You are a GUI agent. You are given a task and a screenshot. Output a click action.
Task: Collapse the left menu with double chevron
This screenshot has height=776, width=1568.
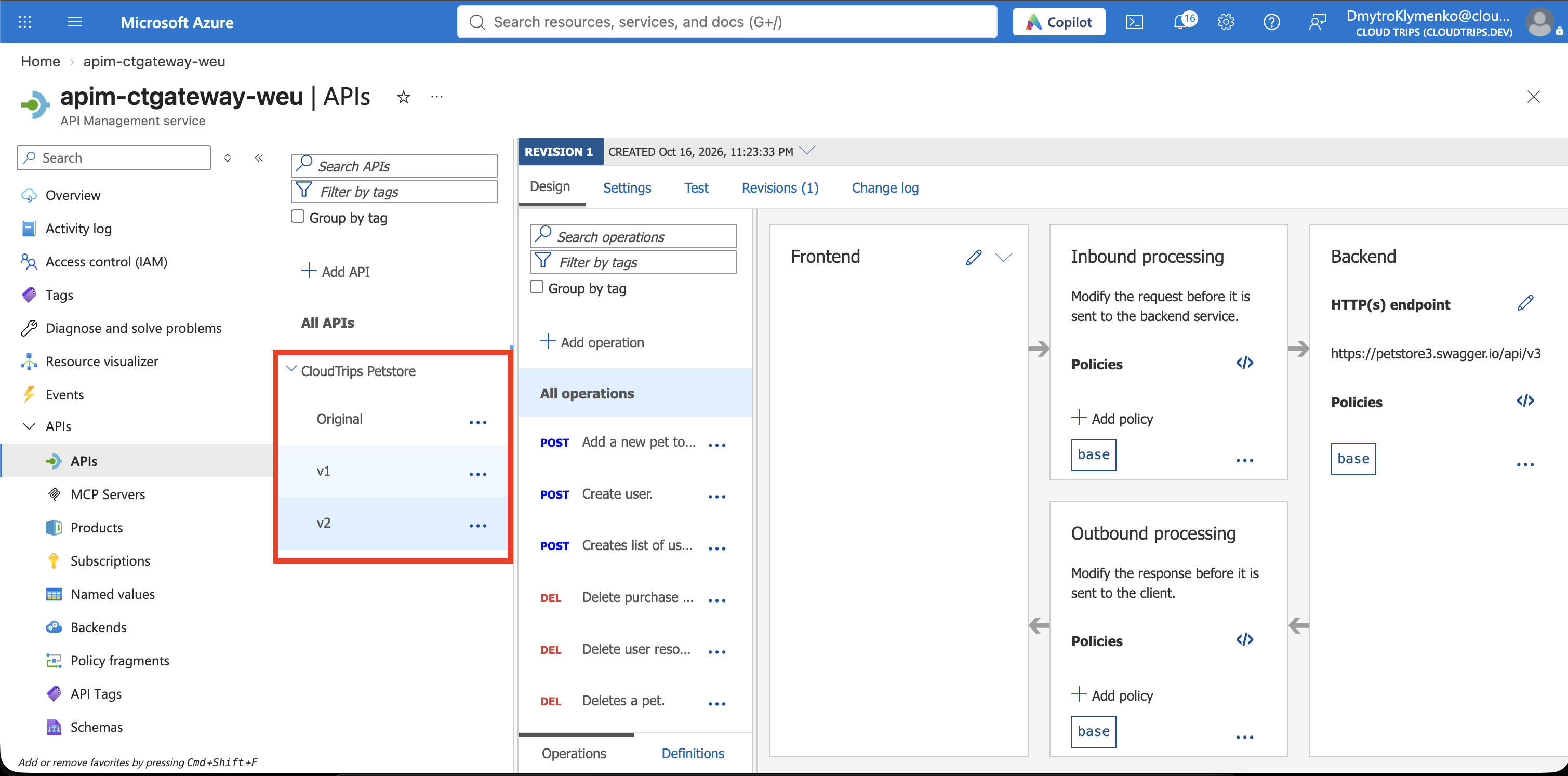(259, 157)
